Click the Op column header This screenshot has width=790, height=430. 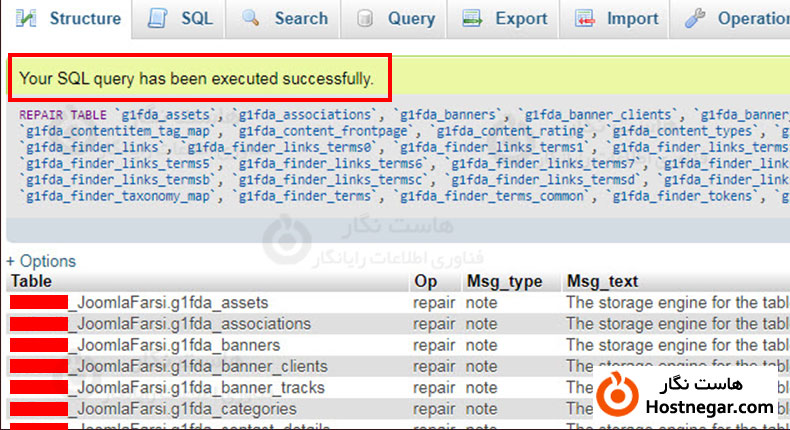[425, 282]
